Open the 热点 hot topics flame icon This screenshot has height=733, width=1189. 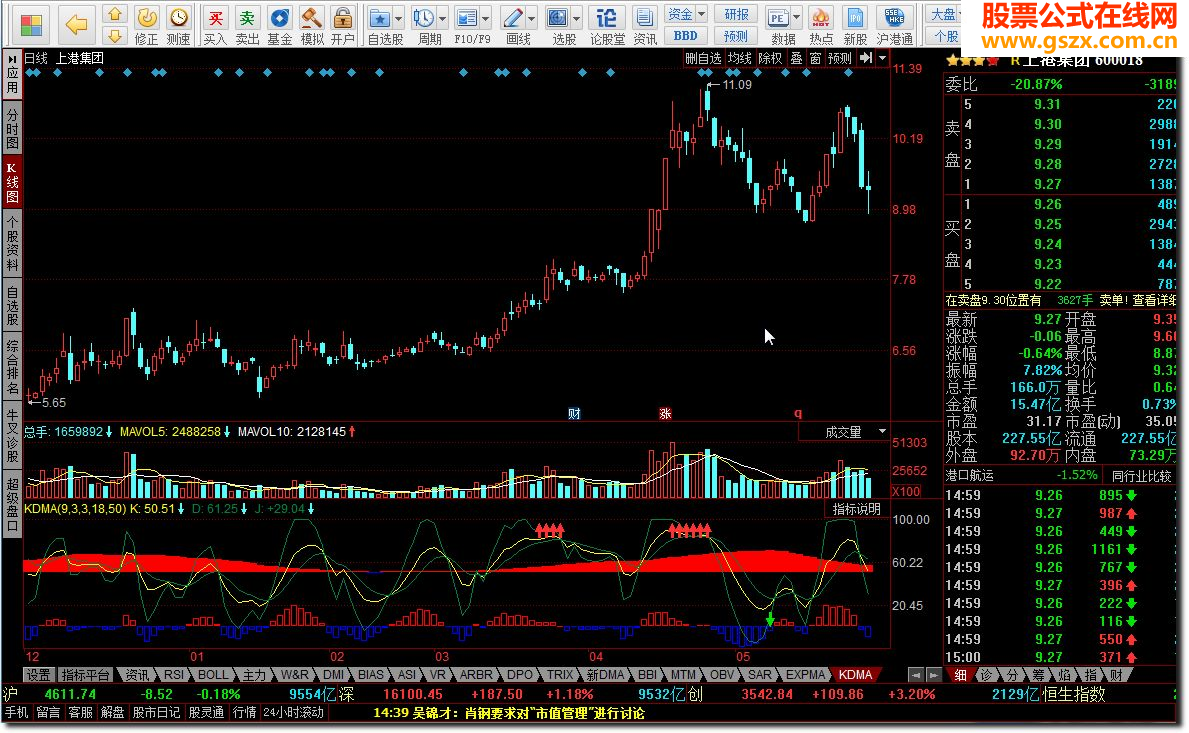tap(820, 24)
